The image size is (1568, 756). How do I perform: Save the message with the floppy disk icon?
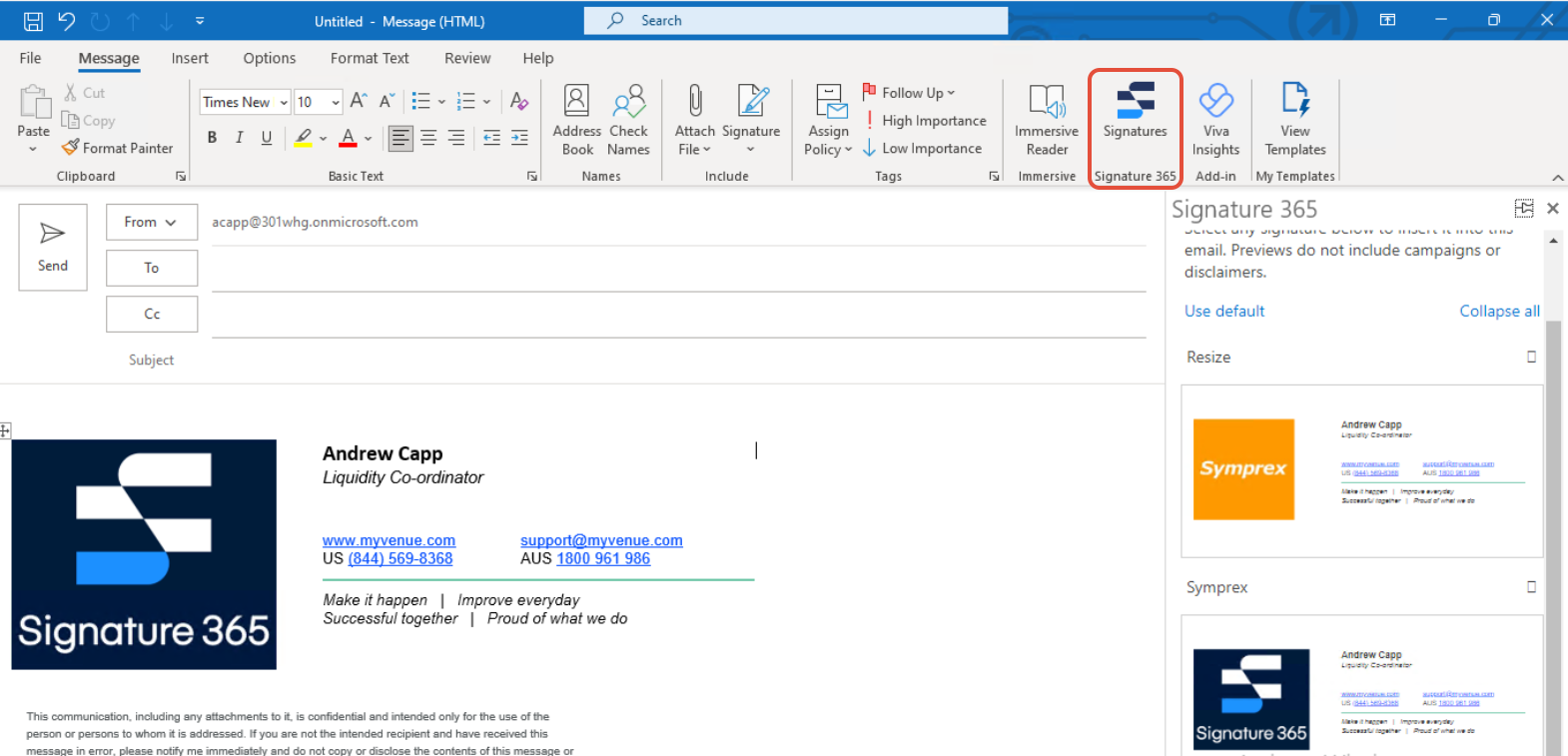(33, 21)
